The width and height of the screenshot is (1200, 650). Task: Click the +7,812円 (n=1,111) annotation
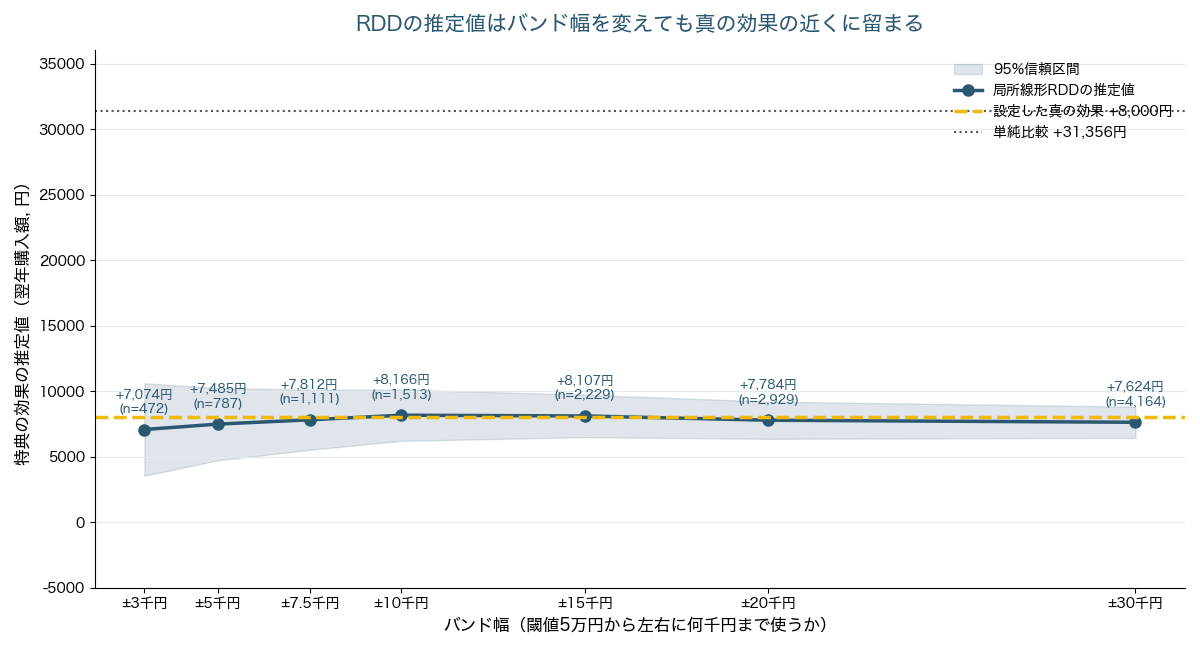tap(309, 391)
